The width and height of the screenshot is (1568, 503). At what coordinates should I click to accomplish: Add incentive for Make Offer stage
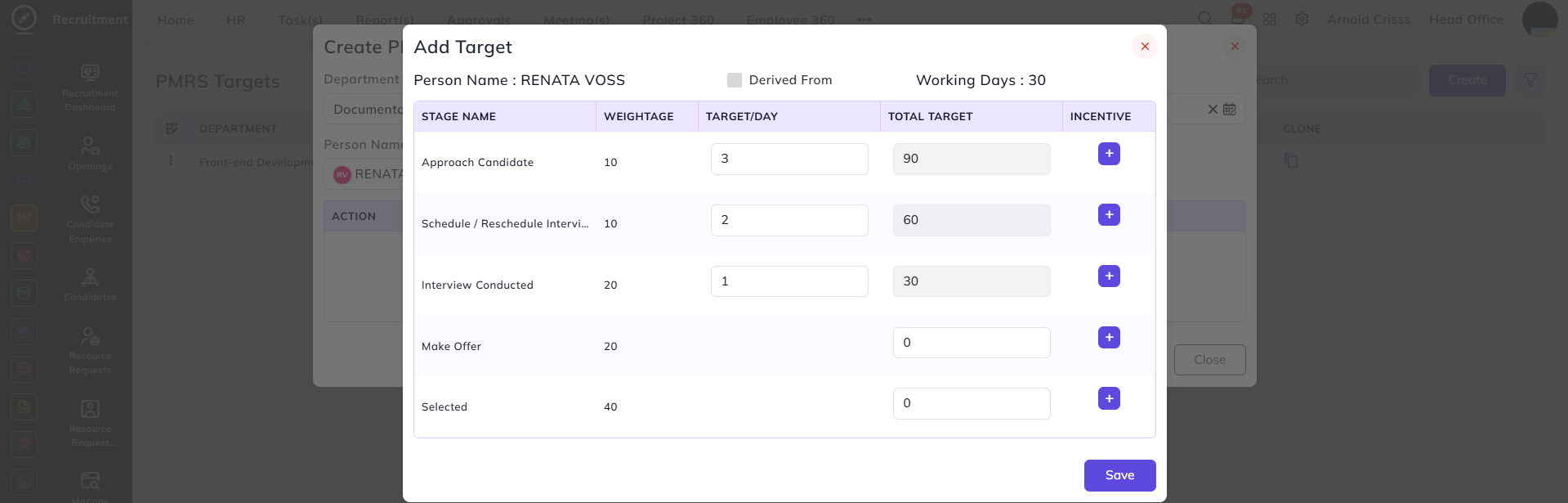click(x=1109, y=338)
